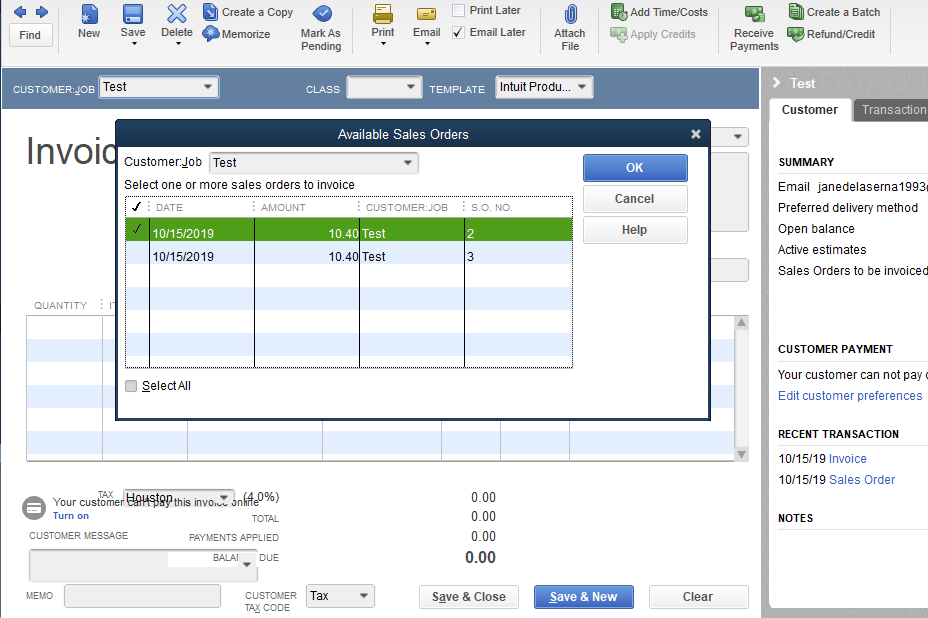928x618 pixels.
Task: Click the Help button in dialog
Action: click(x=635, y=230)
